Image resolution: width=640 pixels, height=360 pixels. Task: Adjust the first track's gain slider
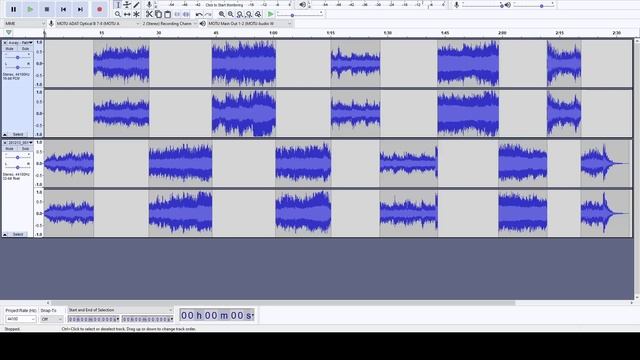[17, 57]
